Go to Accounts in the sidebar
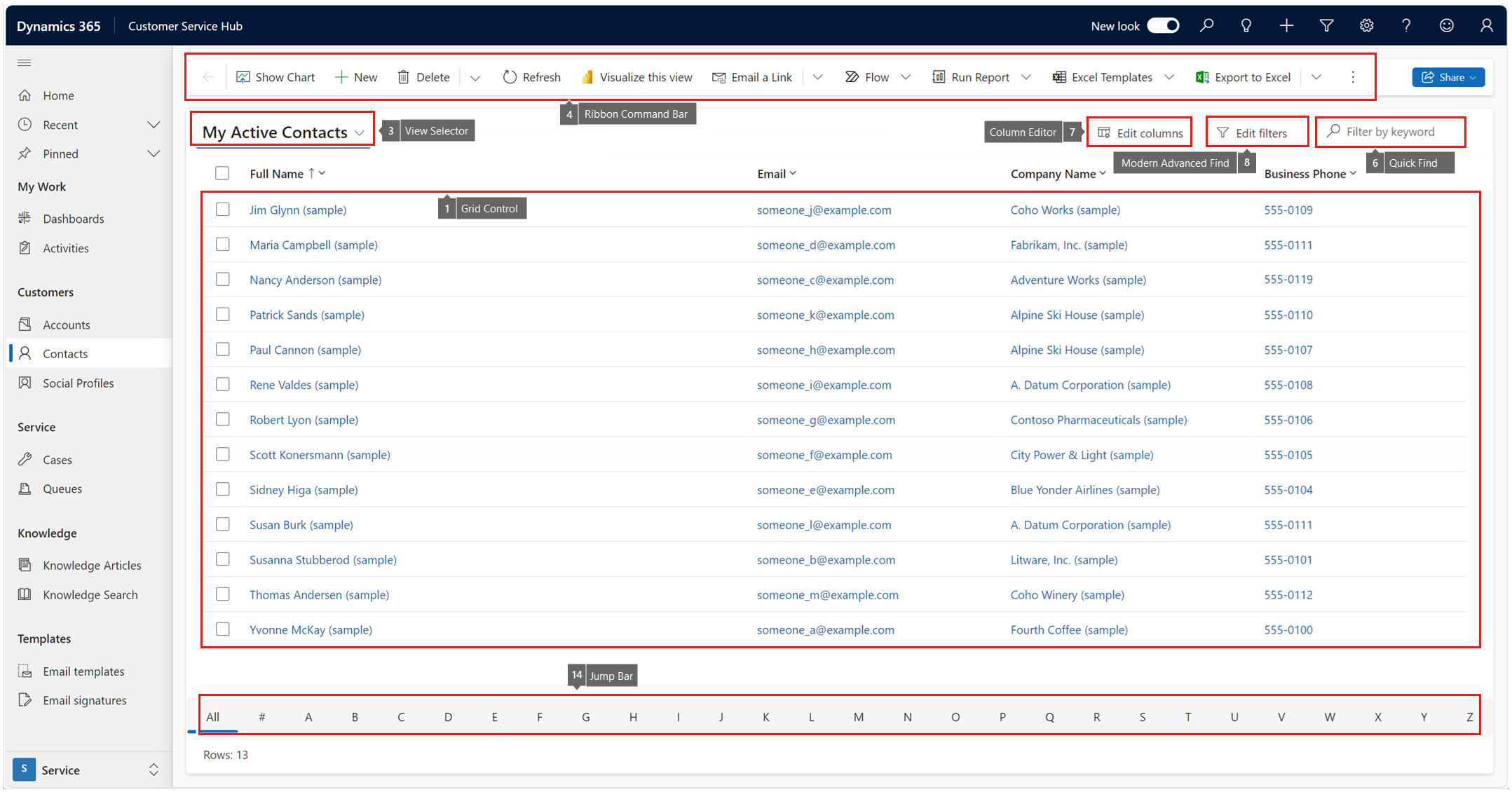The height and width of the screenshot is (792, 1512). tap(67, 325)
